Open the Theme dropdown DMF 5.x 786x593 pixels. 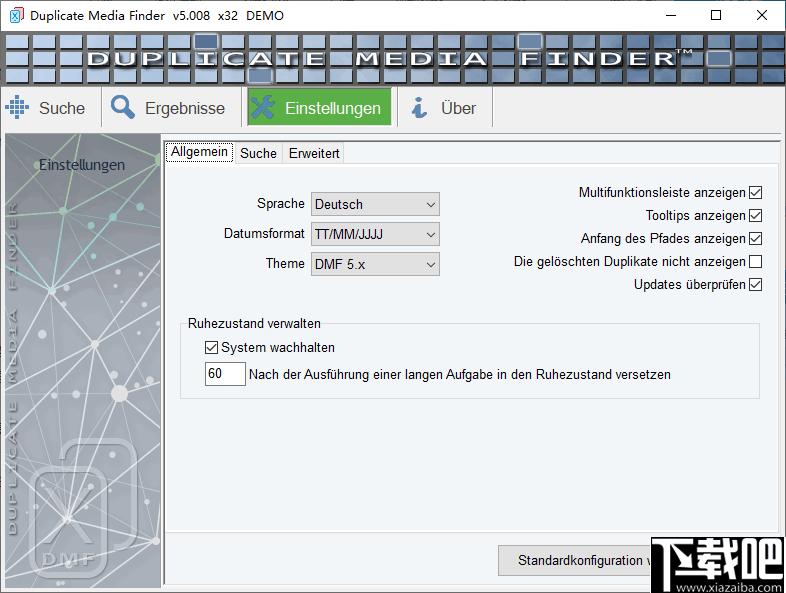coord(375,264)
